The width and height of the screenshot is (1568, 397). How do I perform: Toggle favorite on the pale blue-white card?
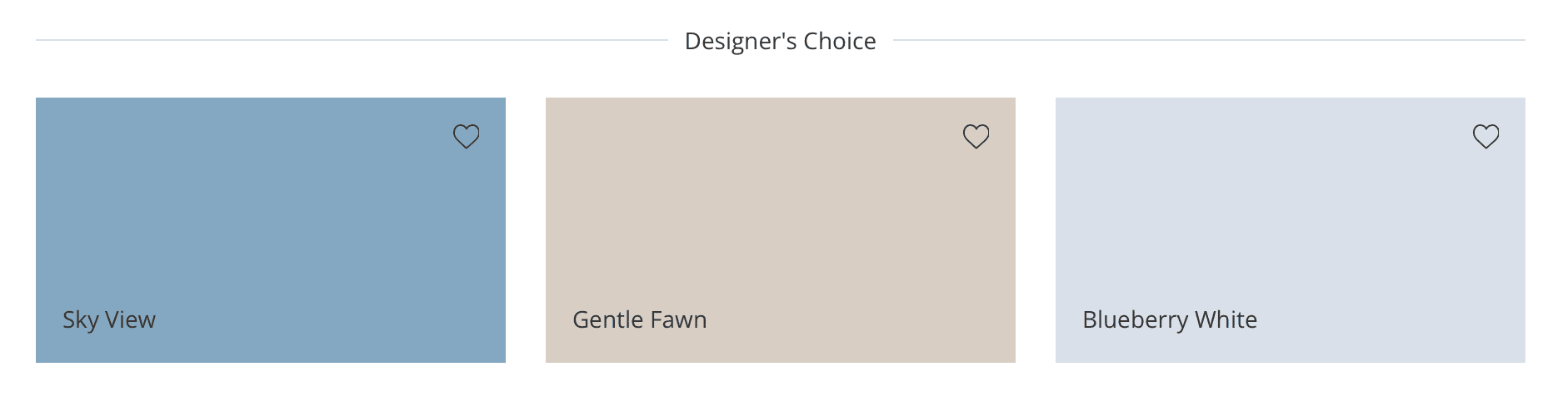coord(1486,136)
